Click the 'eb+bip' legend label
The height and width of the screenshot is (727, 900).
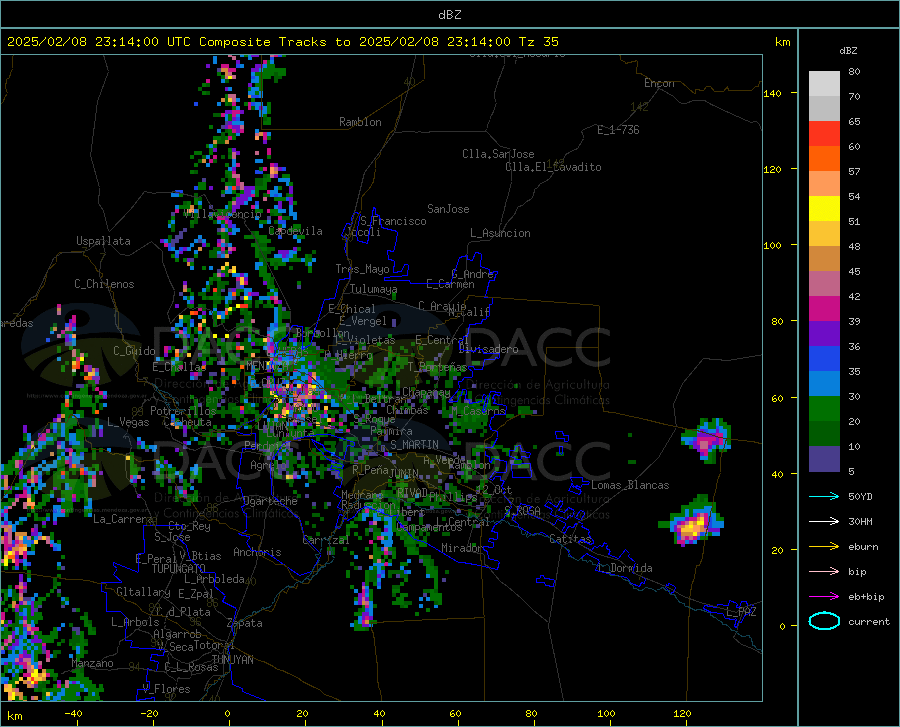[x=866, y=597]
